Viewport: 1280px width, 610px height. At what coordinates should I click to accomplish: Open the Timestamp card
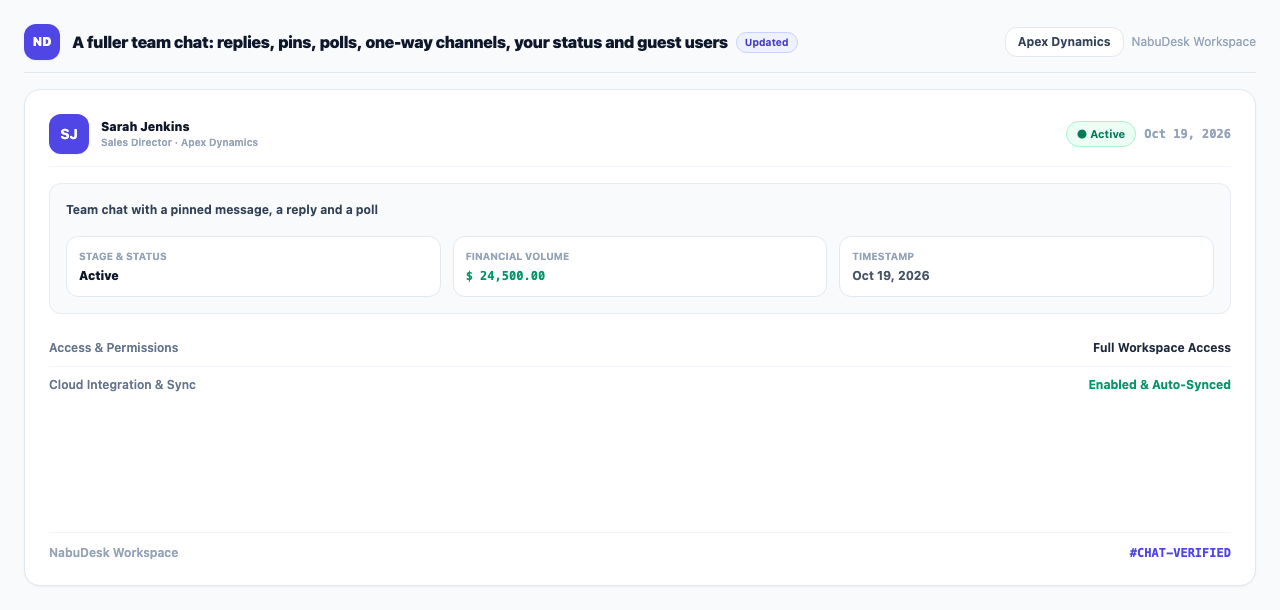(1026, 266)
